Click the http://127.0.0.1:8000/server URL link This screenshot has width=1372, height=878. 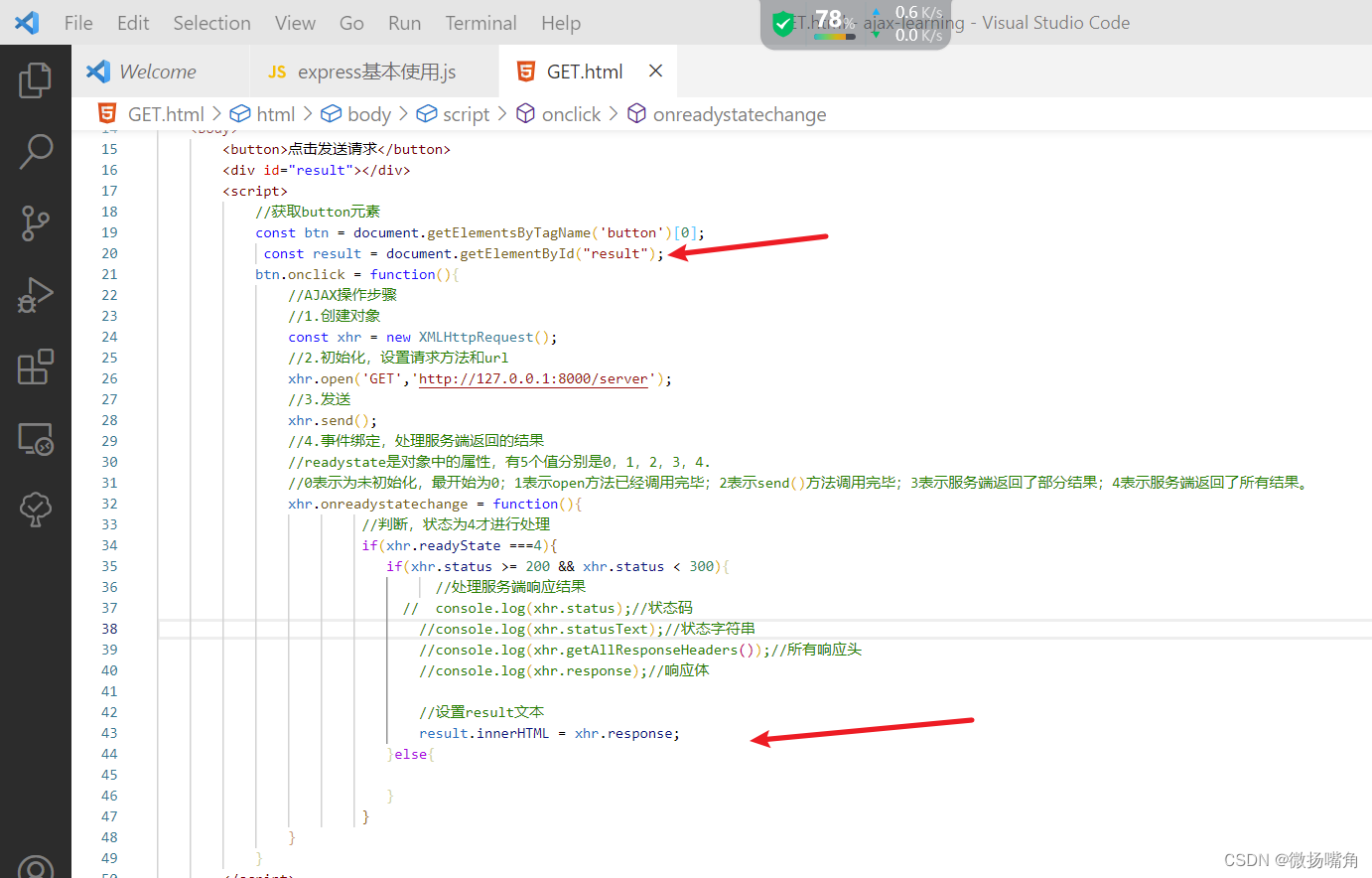click(x=533, y=378)
